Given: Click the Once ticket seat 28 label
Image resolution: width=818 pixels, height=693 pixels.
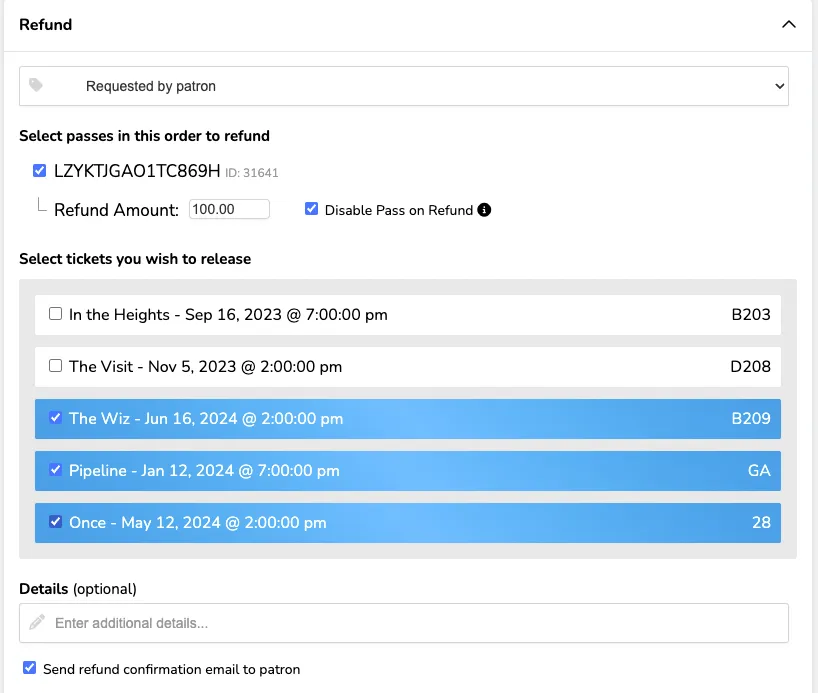Looking at the screenshot, I should point(761,522).
